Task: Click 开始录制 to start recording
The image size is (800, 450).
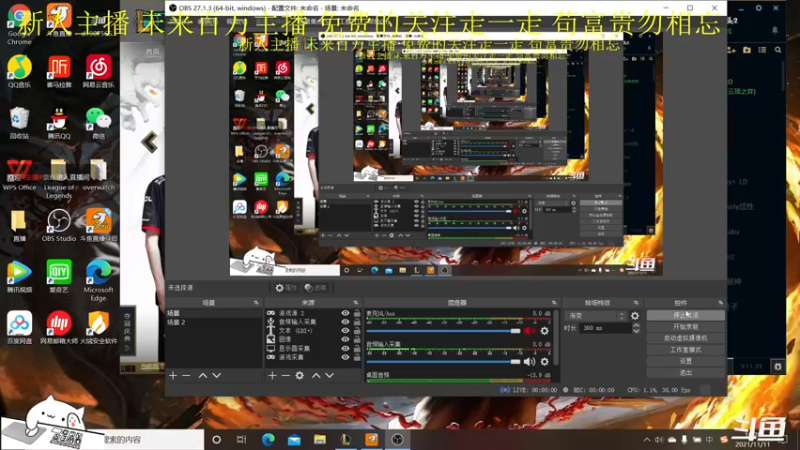Action: tap(686, 327)
